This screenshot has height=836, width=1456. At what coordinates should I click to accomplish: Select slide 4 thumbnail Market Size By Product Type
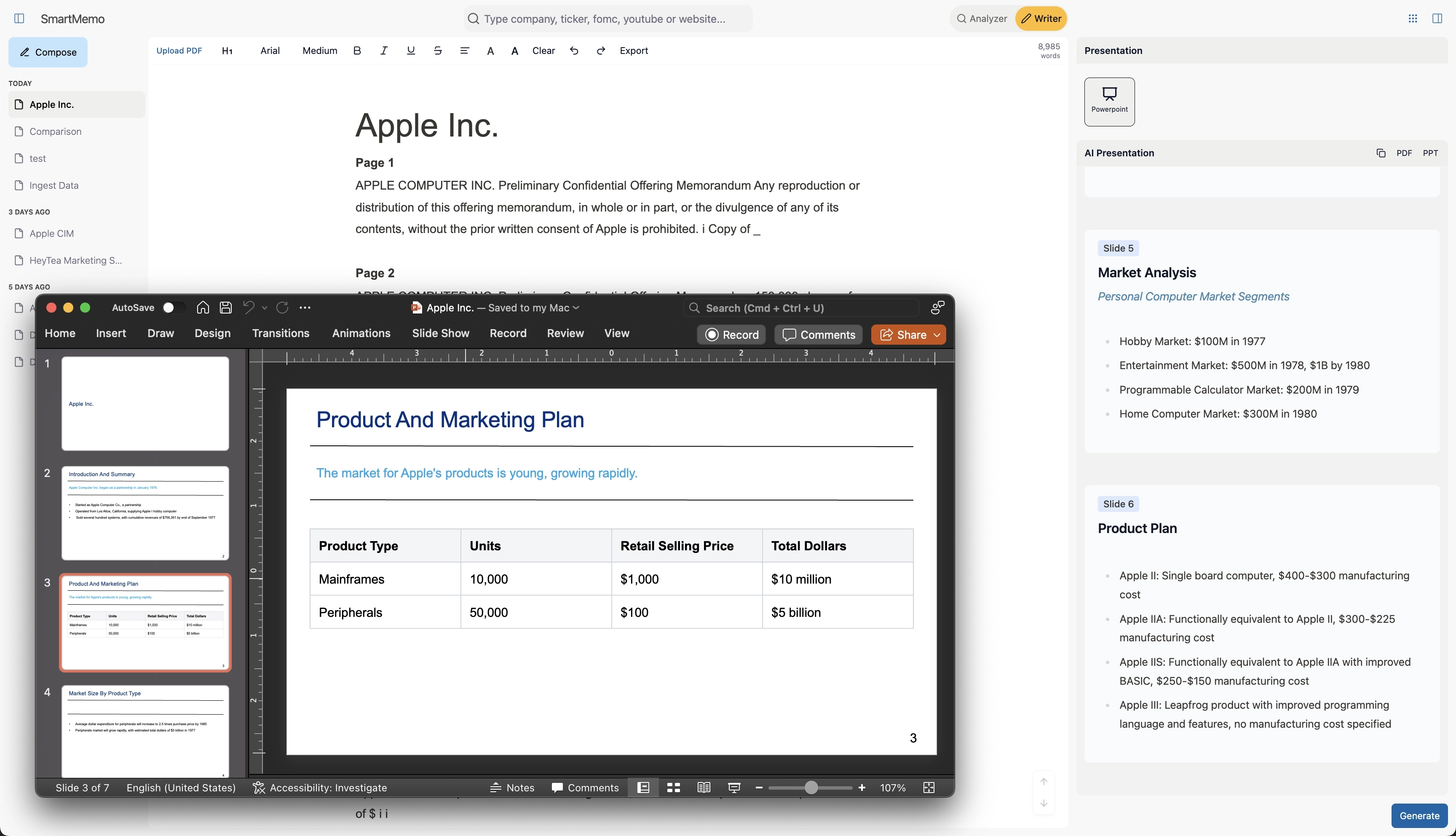[145, 731]
